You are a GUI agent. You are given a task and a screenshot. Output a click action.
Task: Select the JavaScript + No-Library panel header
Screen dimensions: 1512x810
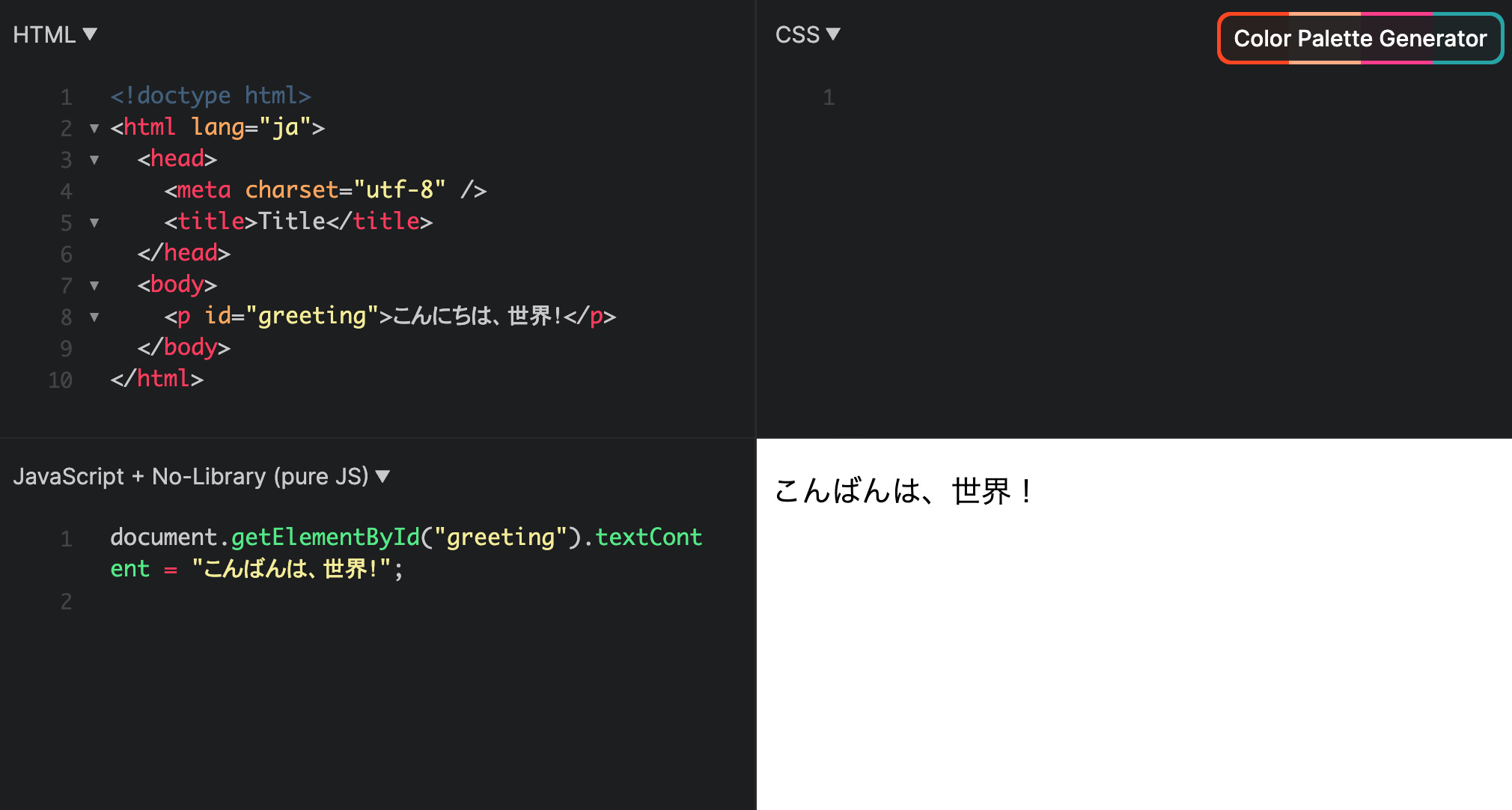[x=193, y=475]
